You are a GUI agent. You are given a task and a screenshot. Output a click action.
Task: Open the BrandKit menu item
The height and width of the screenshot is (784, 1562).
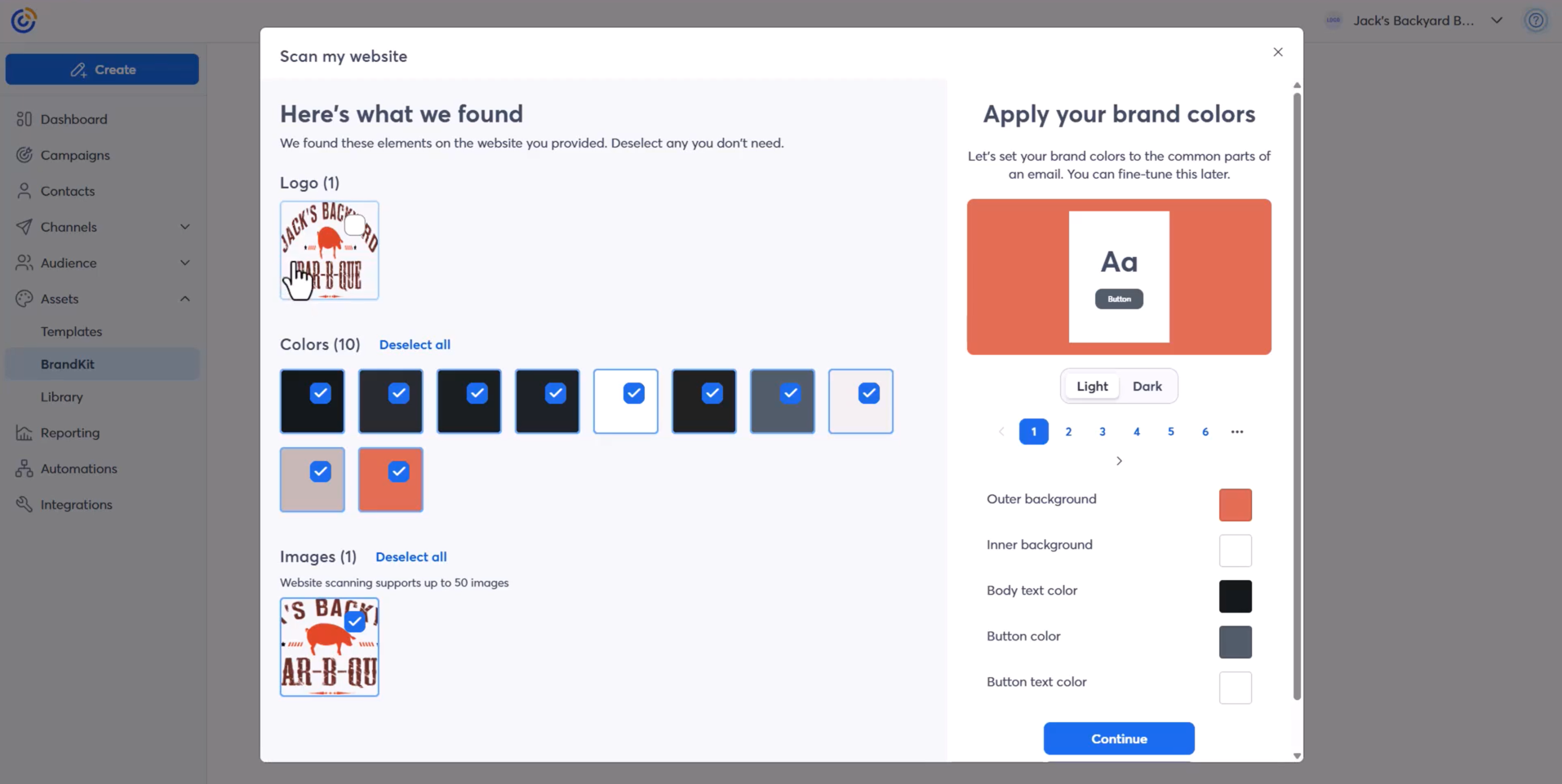[x=69, y=363]
